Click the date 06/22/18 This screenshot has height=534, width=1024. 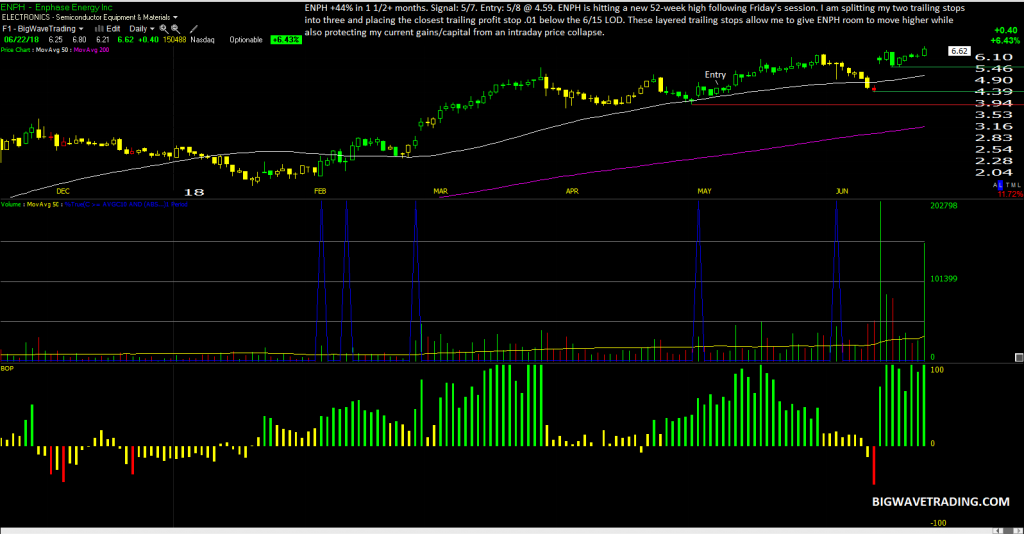click(22, 40)
